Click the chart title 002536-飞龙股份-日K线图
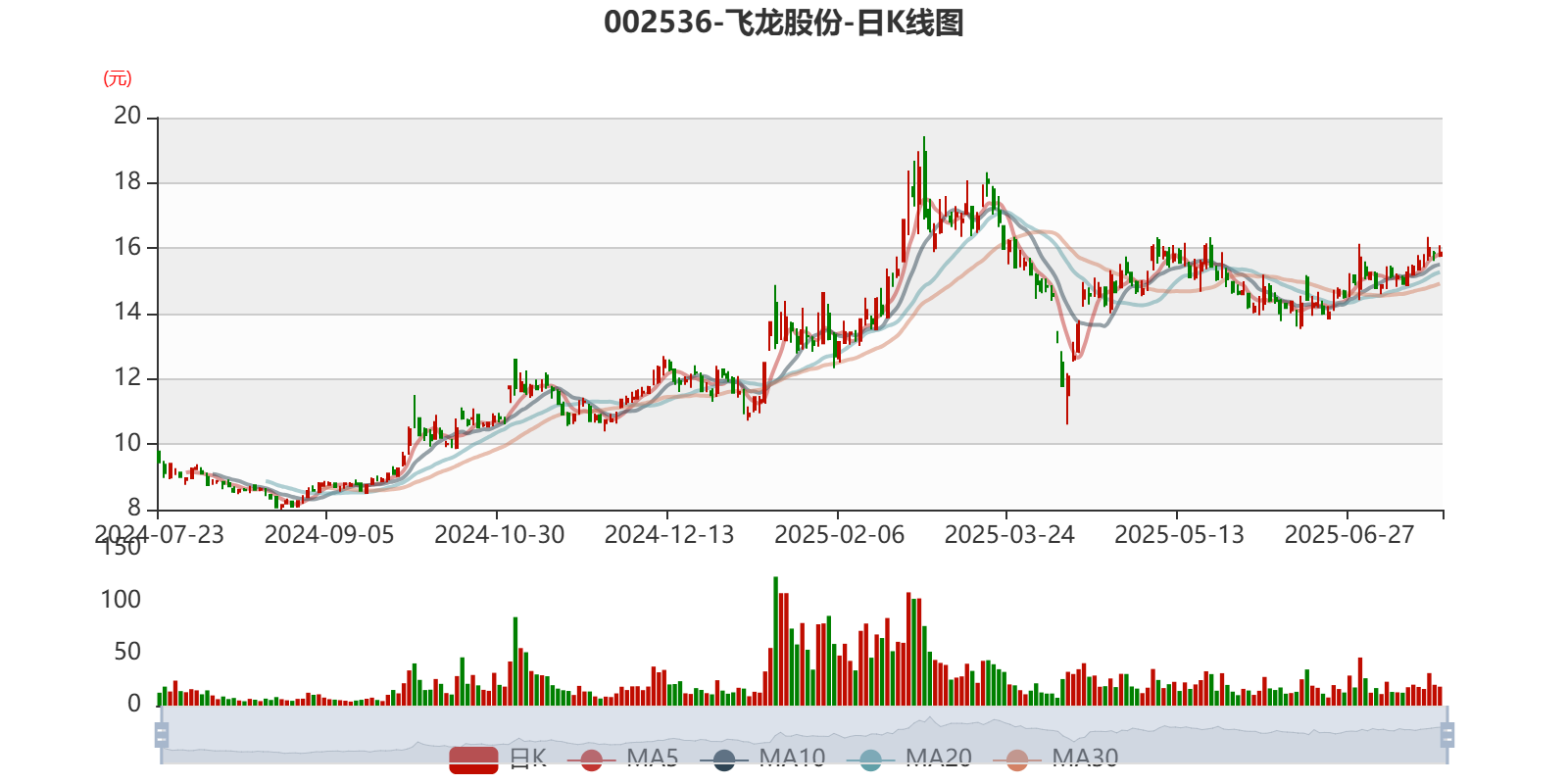 tap(784, 22)
